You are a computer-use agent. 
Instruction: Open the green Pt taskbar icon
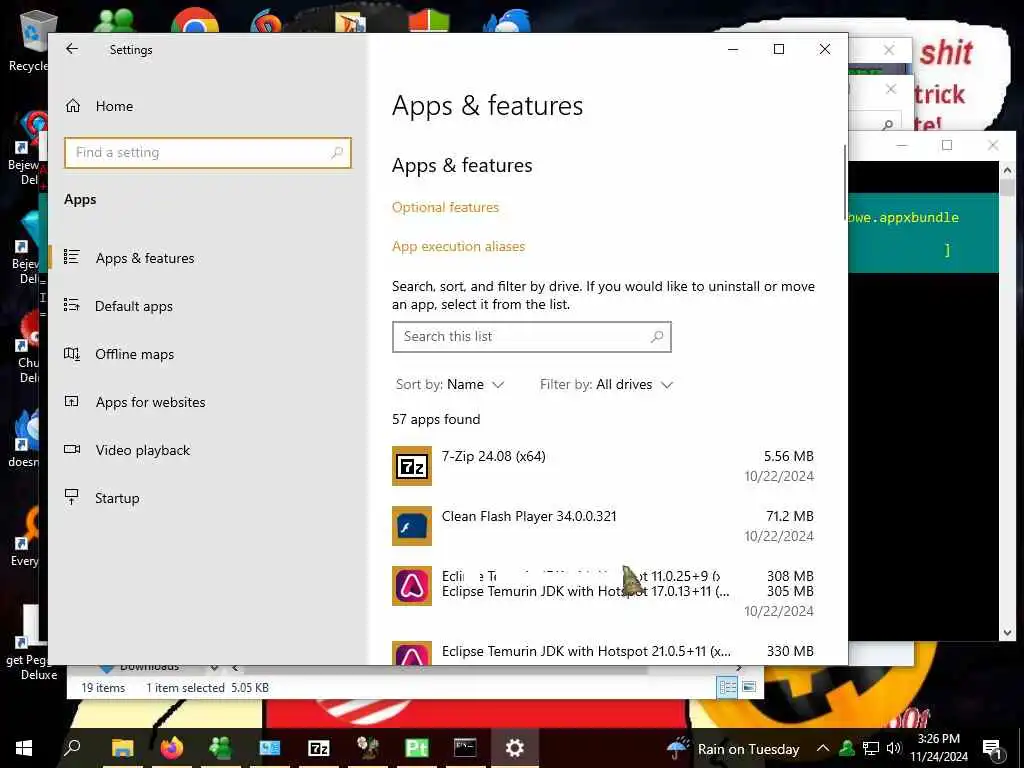tap(417, 748)
